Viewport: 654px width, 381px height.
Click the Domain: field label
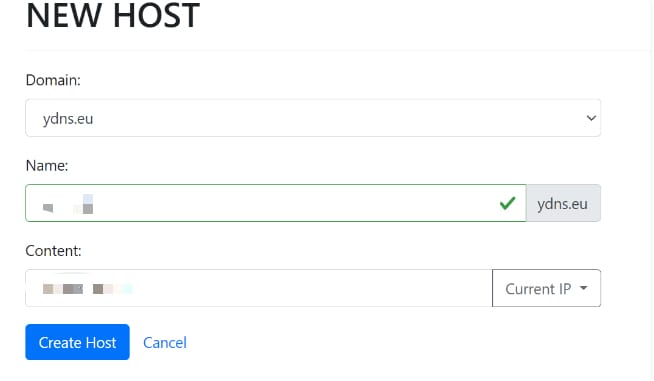point(53,80)
